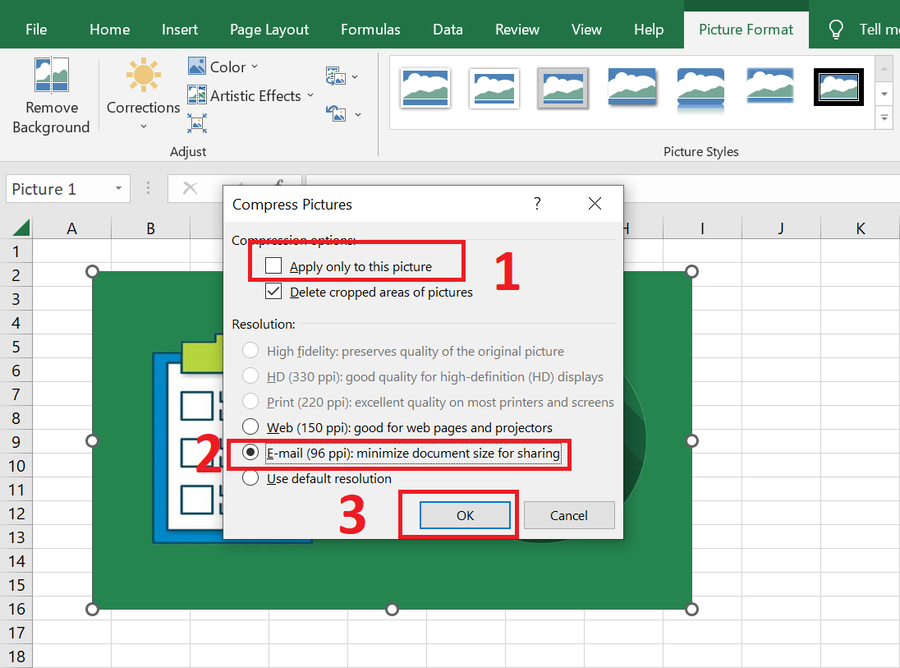Select High fidelity resolution option
900x668 pixels.
click(250, 350)
